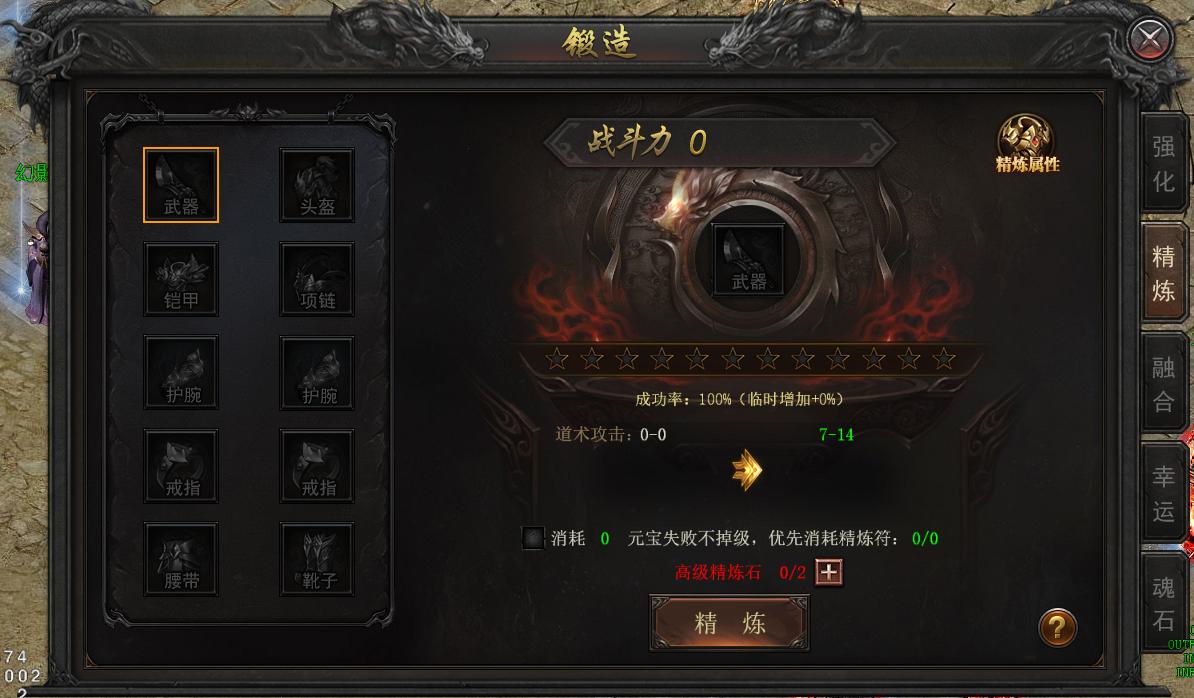Pick the 靴子 boots slot

317,559
